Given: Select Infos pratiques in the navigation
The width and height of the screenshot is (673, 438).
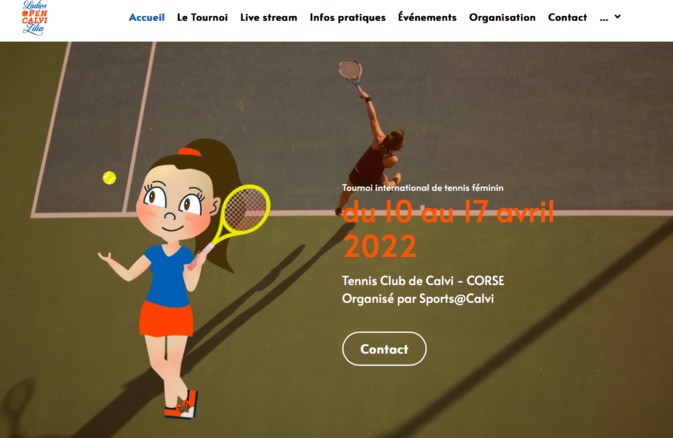Looking at the screenshot, I should [348, 18].
